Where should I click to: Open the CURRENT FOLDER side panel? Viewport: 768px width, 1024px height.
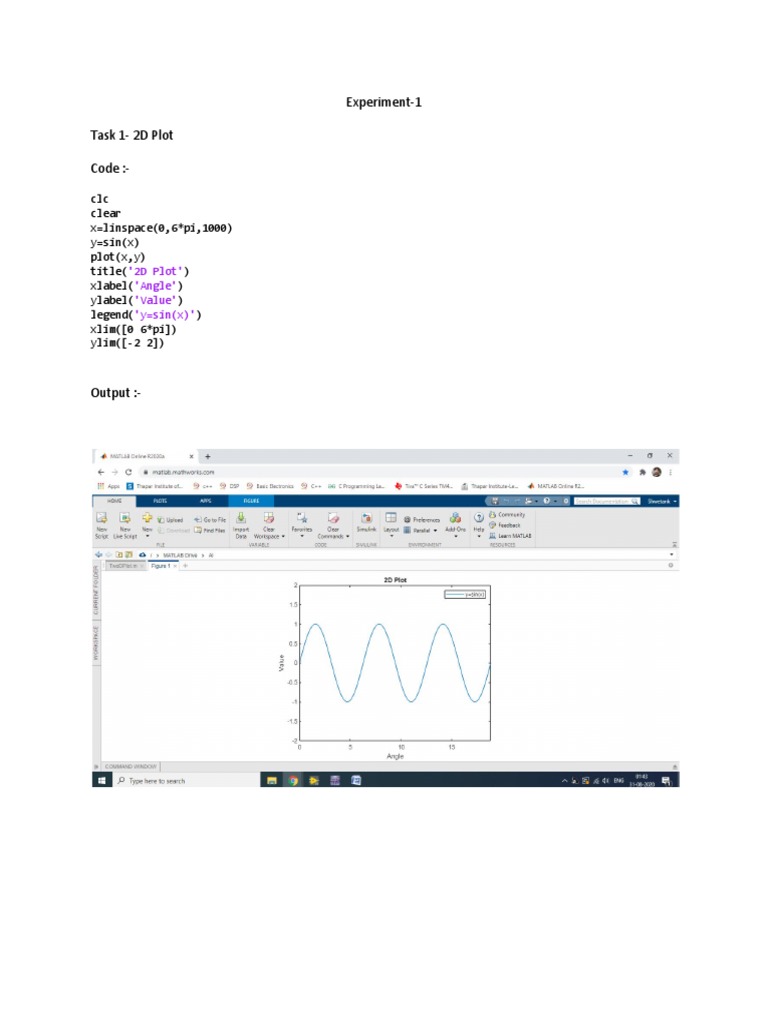96,591
